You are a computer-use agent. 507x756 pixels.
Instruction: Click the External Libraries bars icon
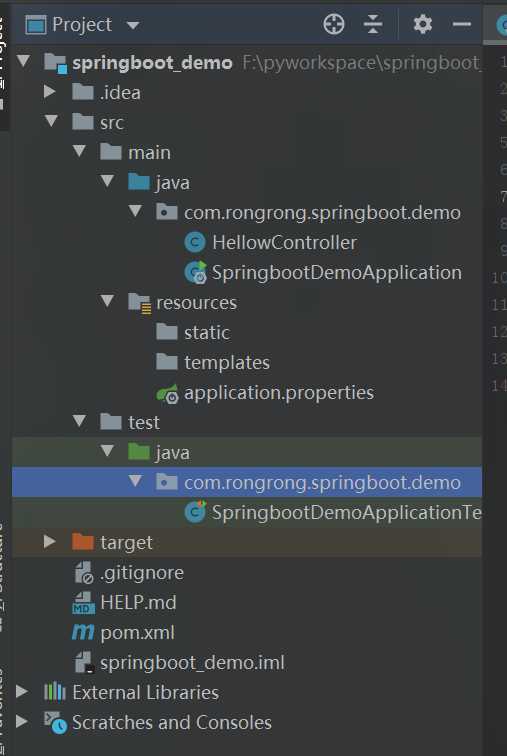pyautogui.click(x=55, y=692)
